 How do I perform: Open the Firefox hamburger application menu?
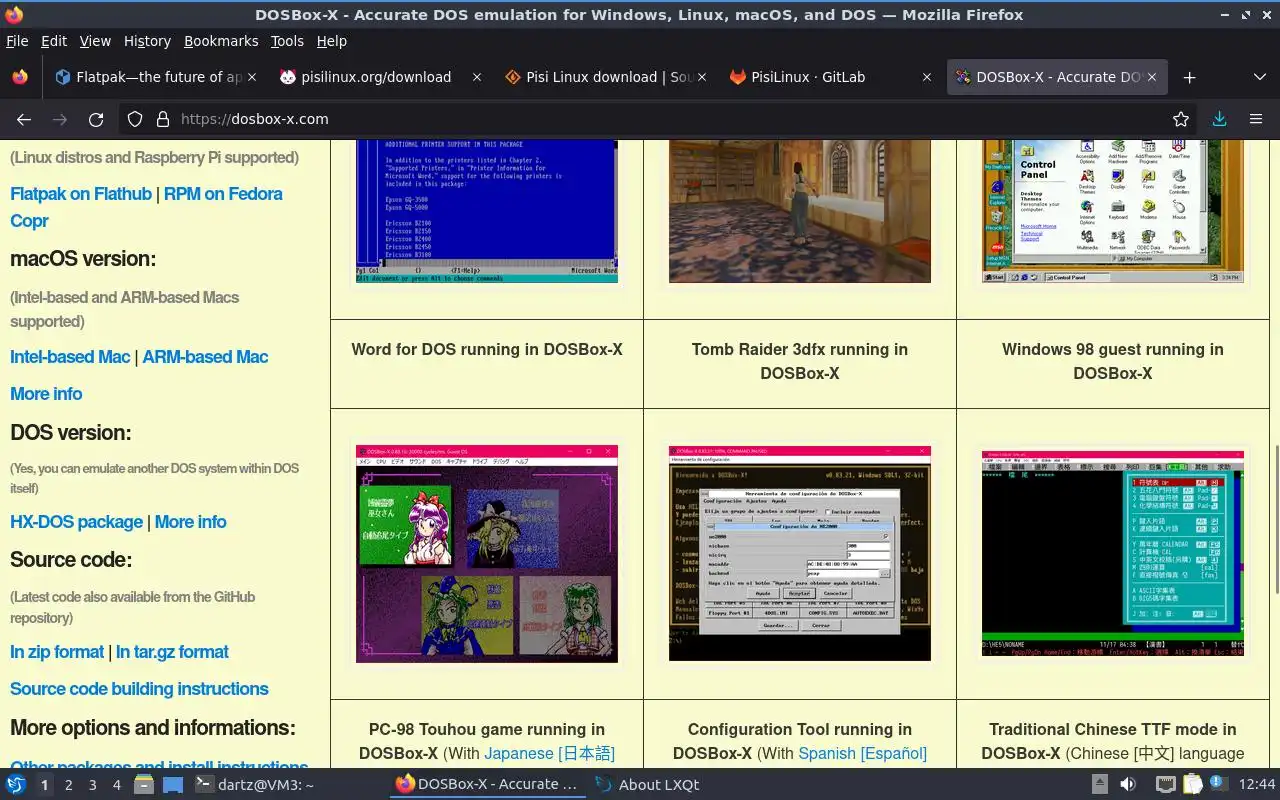pos(1256,119)
